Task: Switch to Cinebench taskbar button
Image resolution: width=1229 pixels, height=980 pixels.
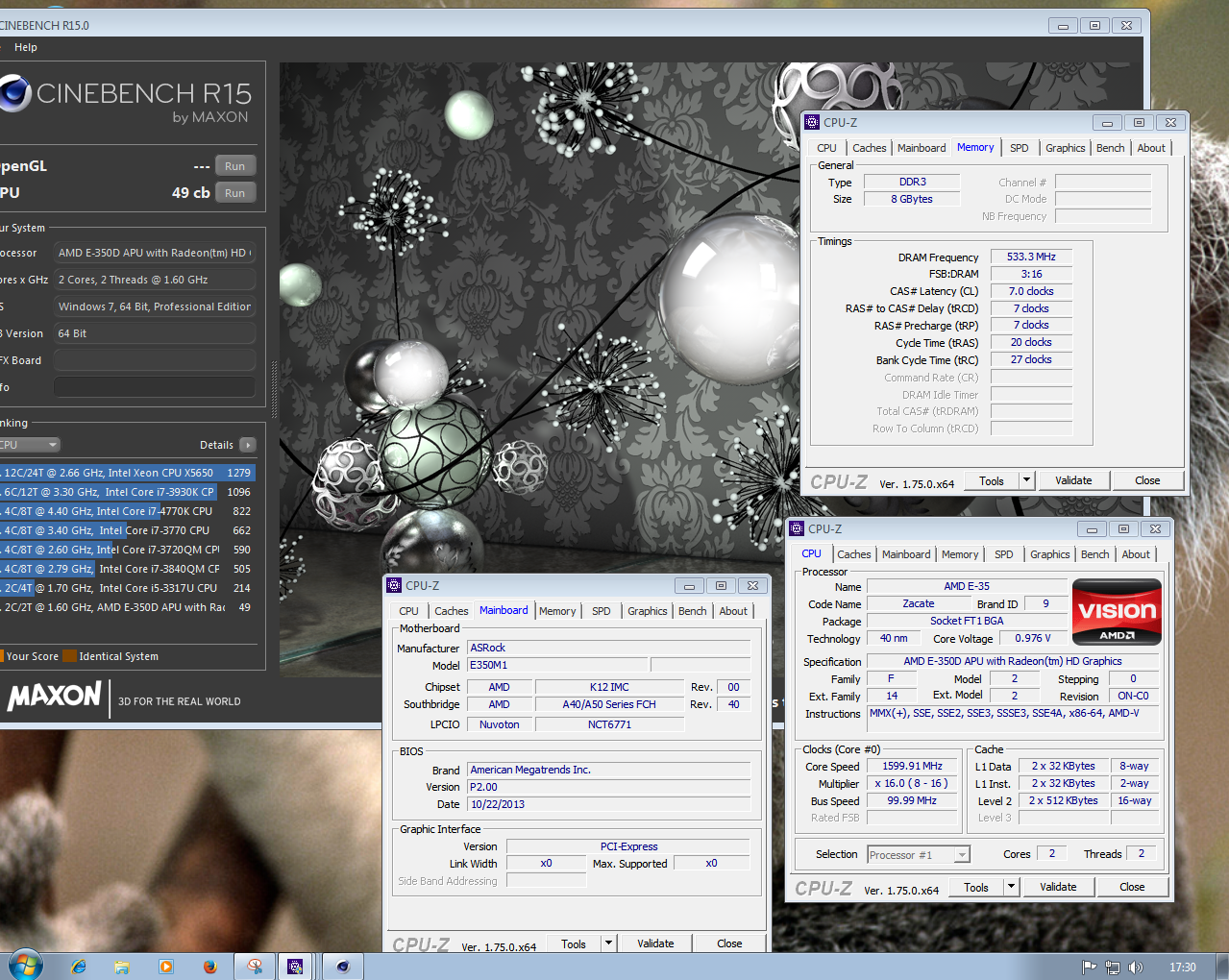Action: click(x=343, y=967)
